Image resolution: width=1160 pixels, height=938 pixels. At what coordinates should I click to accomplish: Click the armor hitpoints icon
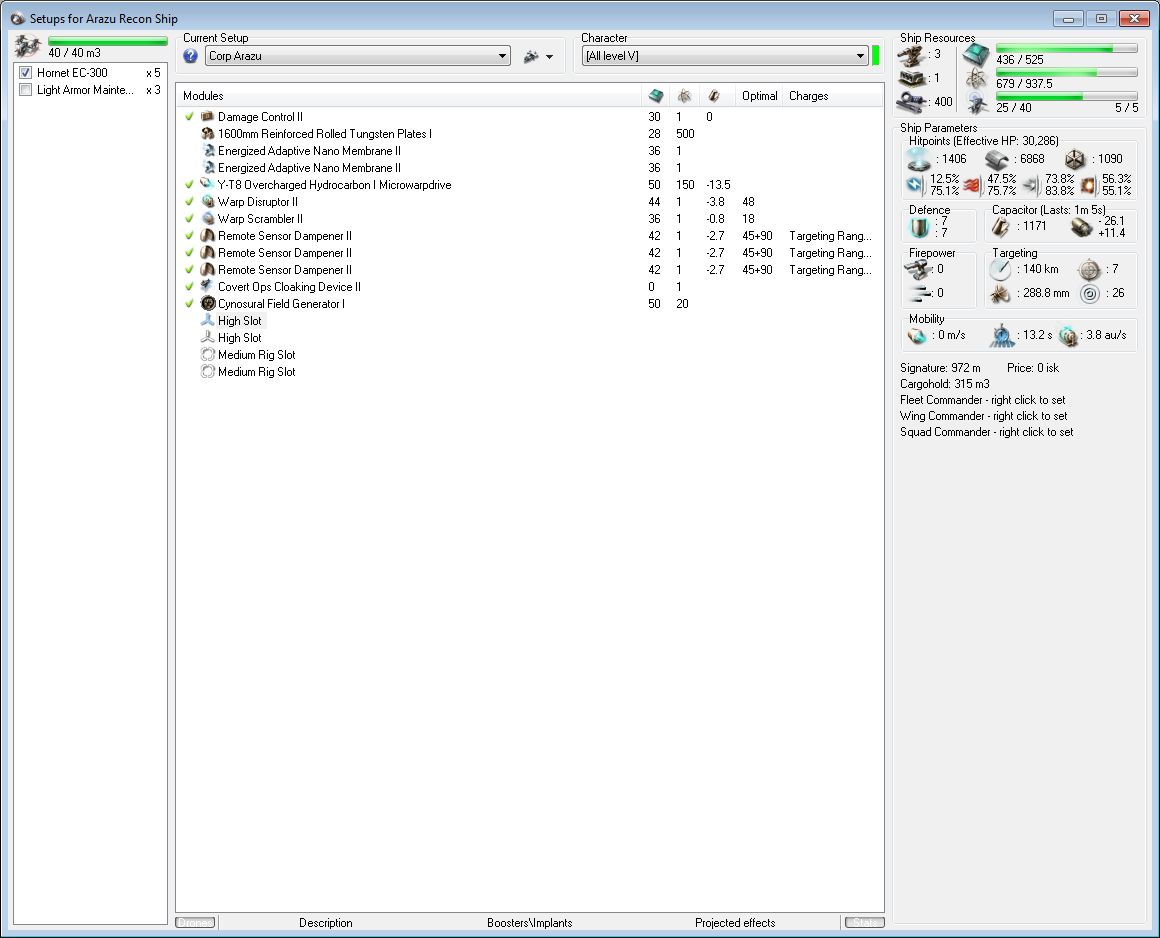(995, 159)
